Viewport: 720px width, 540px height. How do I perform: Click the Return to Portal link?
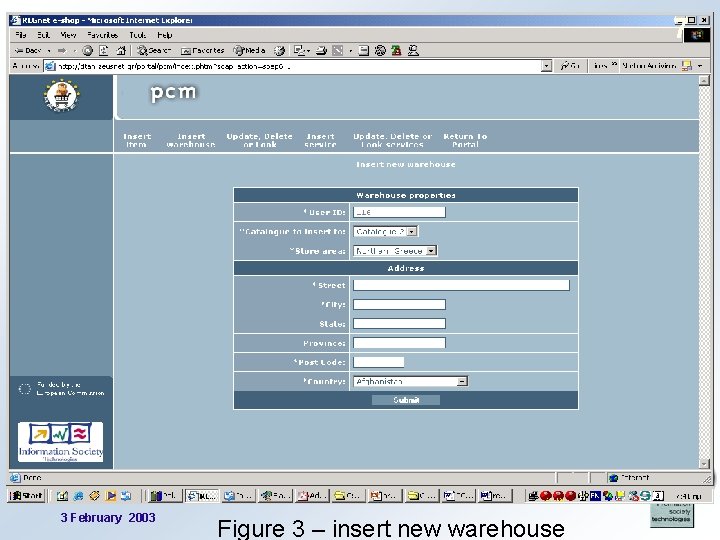(x=465, y=140)
